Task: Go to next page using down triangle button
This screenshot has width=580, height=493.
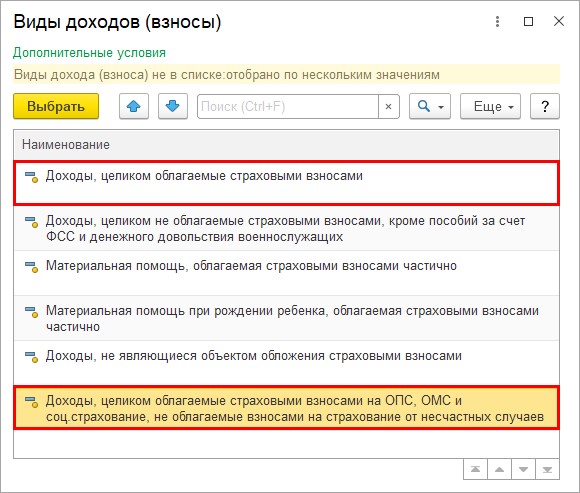Action: (523, 469)
